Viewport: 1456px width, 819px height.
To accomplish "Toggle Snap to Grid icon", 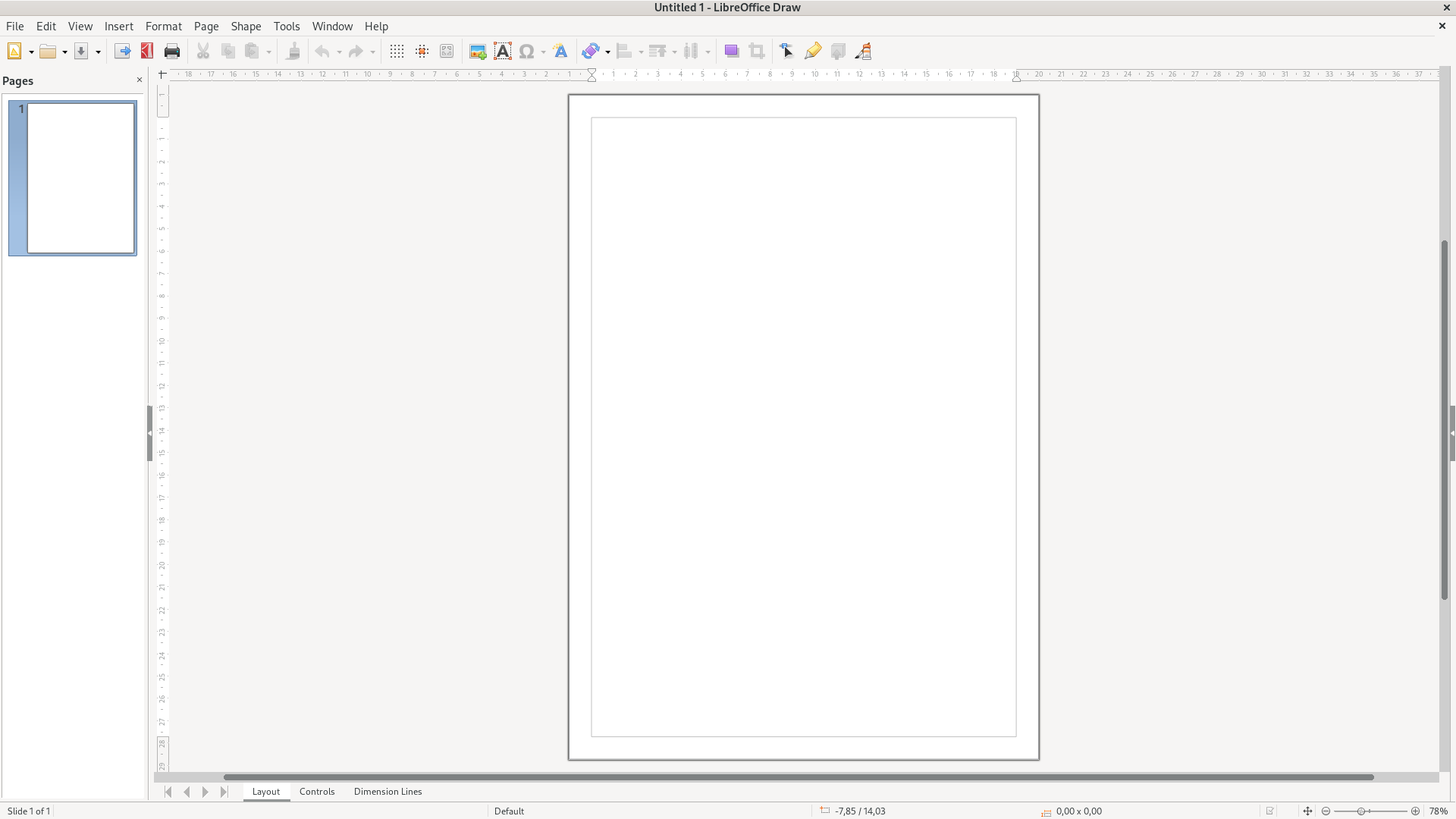I will (x=422, y=52).
